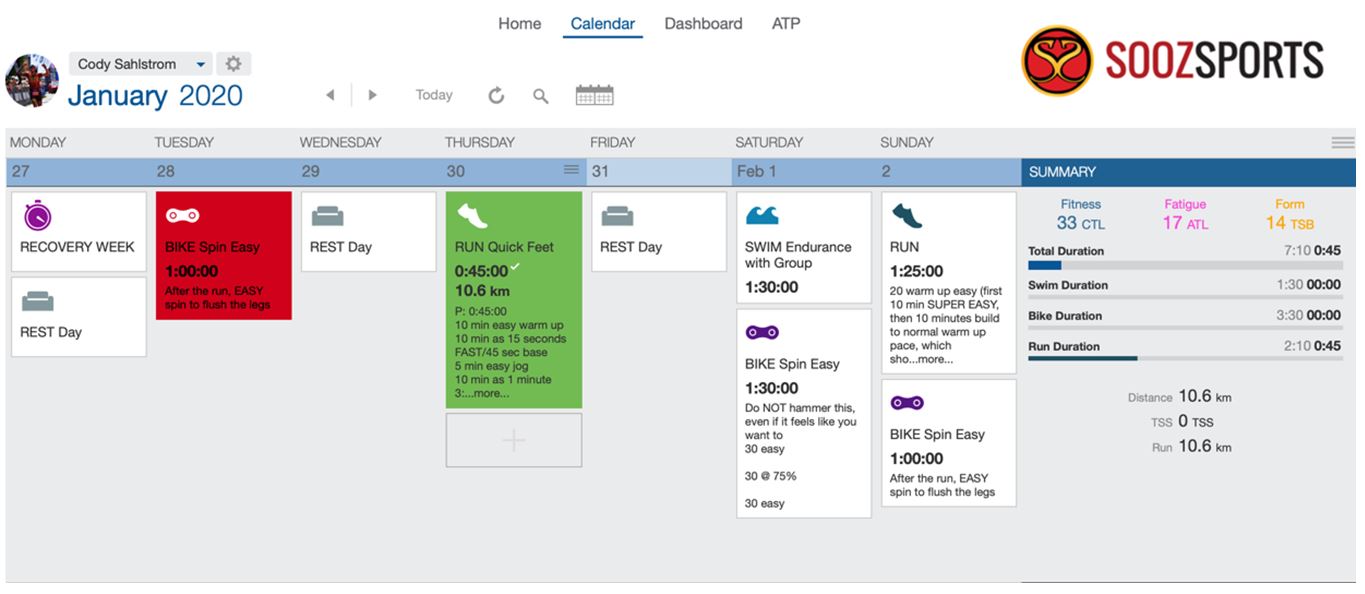Go to the Home tab

click(519, 23)
